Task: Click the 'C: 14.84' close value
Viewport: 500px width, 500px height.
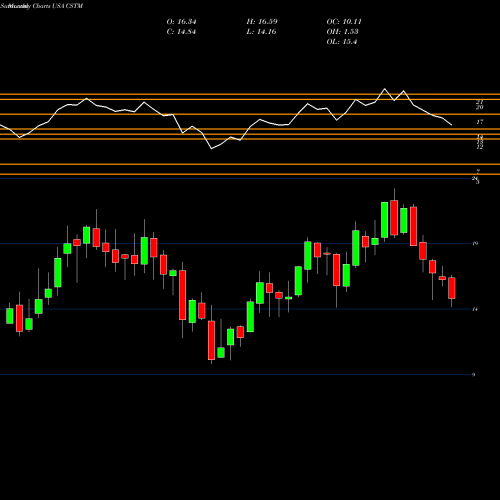Action: (181, 32)
